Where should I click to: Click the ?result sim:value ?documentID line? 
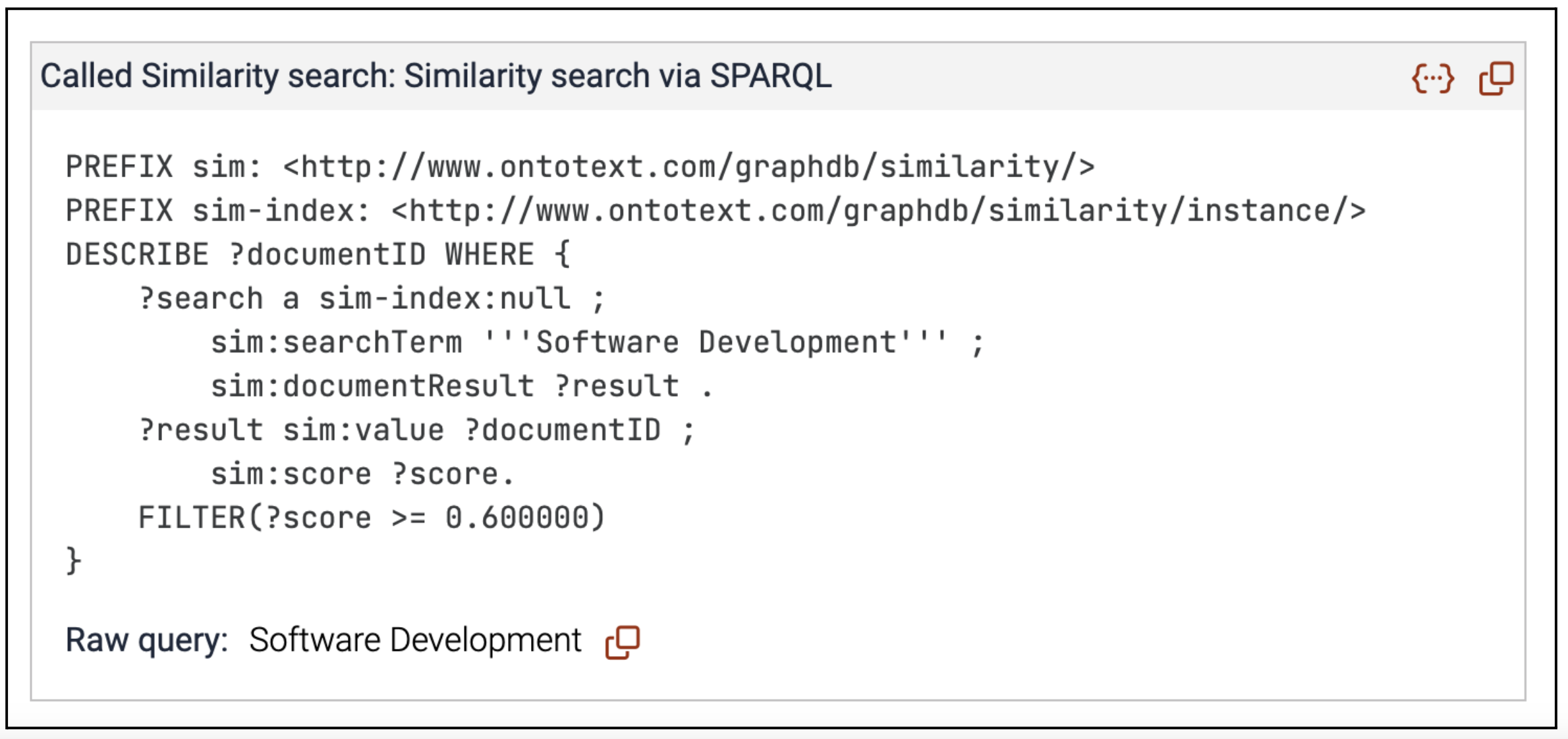pyautogui.click(x=416, y=431)
